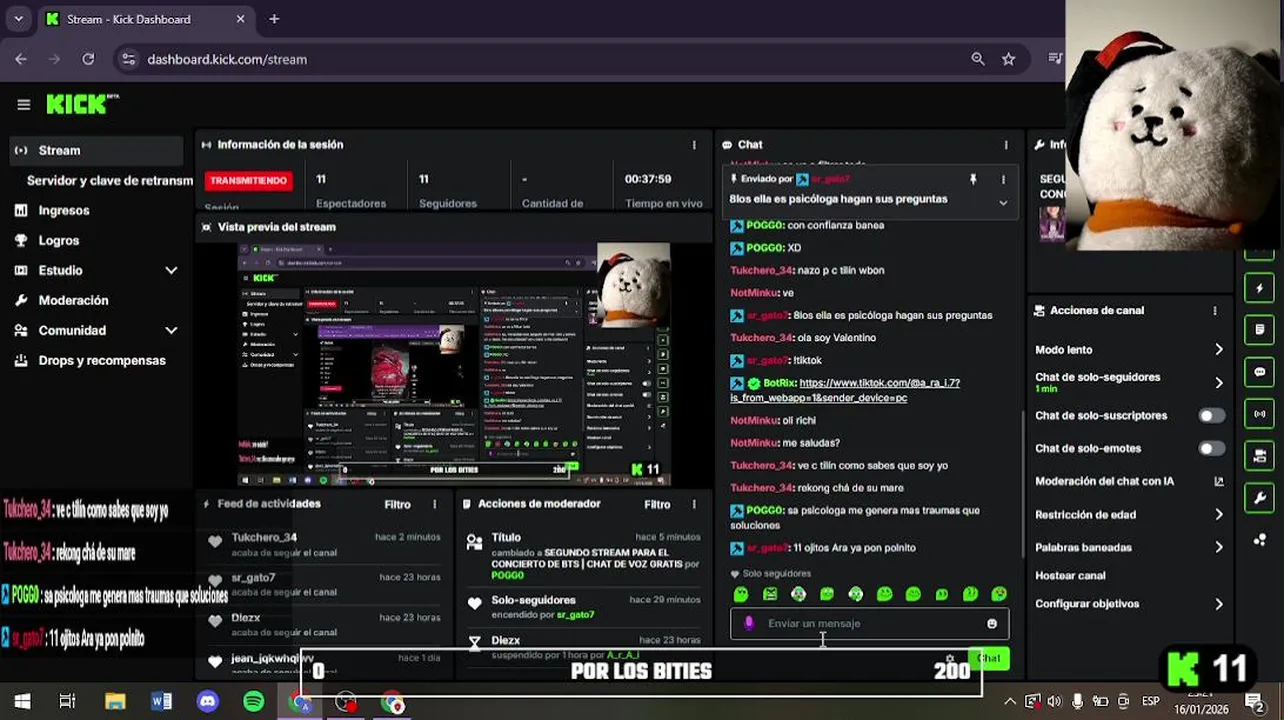
Task: Click the camera widget button
Action: tap(1259, 456)
